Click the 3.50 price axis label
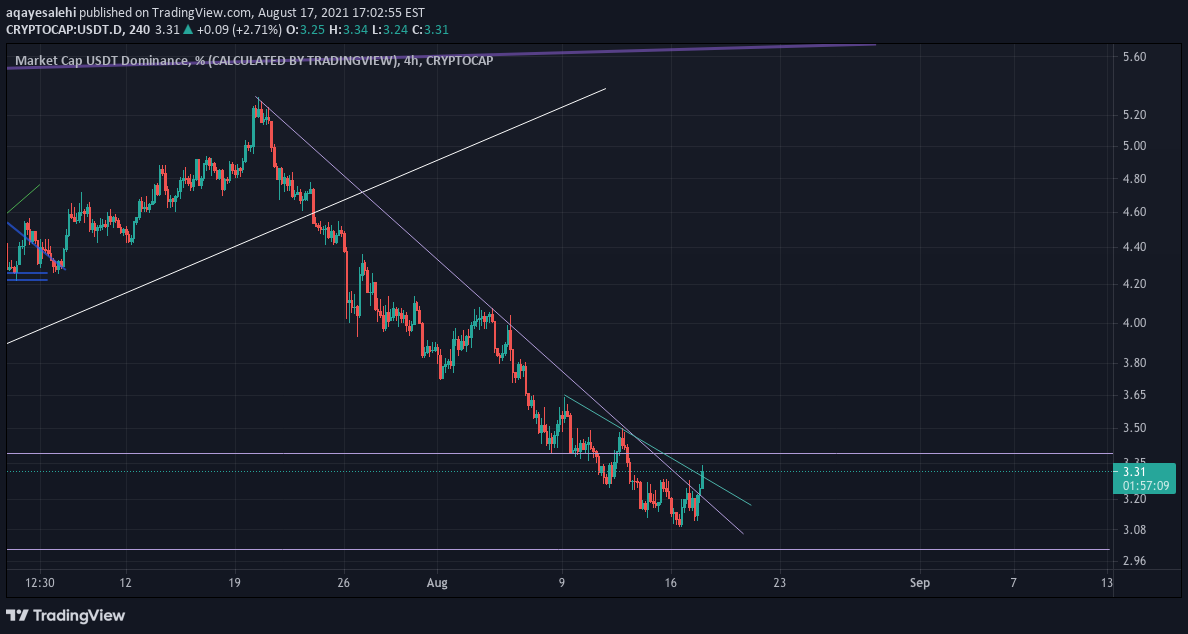Image resolution: width=1188 pixels, height=634 pixels. 1133,428
